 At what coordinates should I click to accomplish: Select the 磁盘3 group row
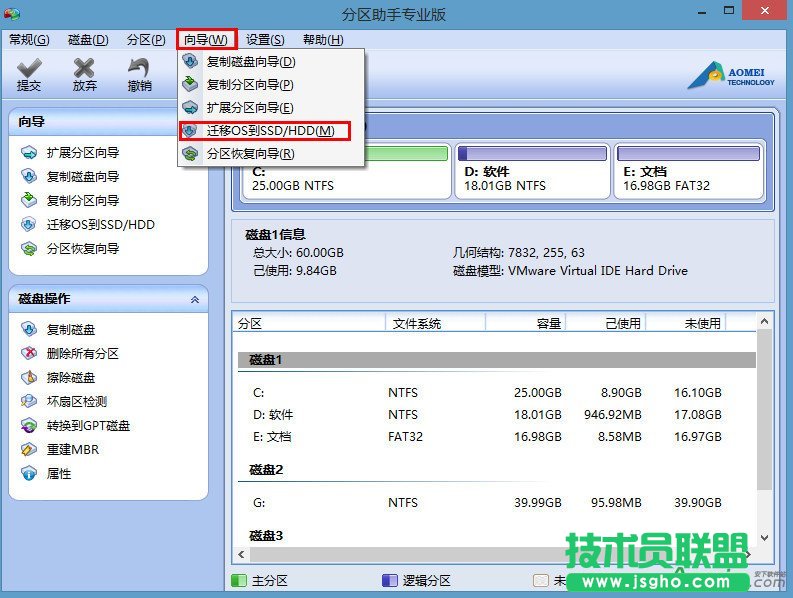click(497, 535)
